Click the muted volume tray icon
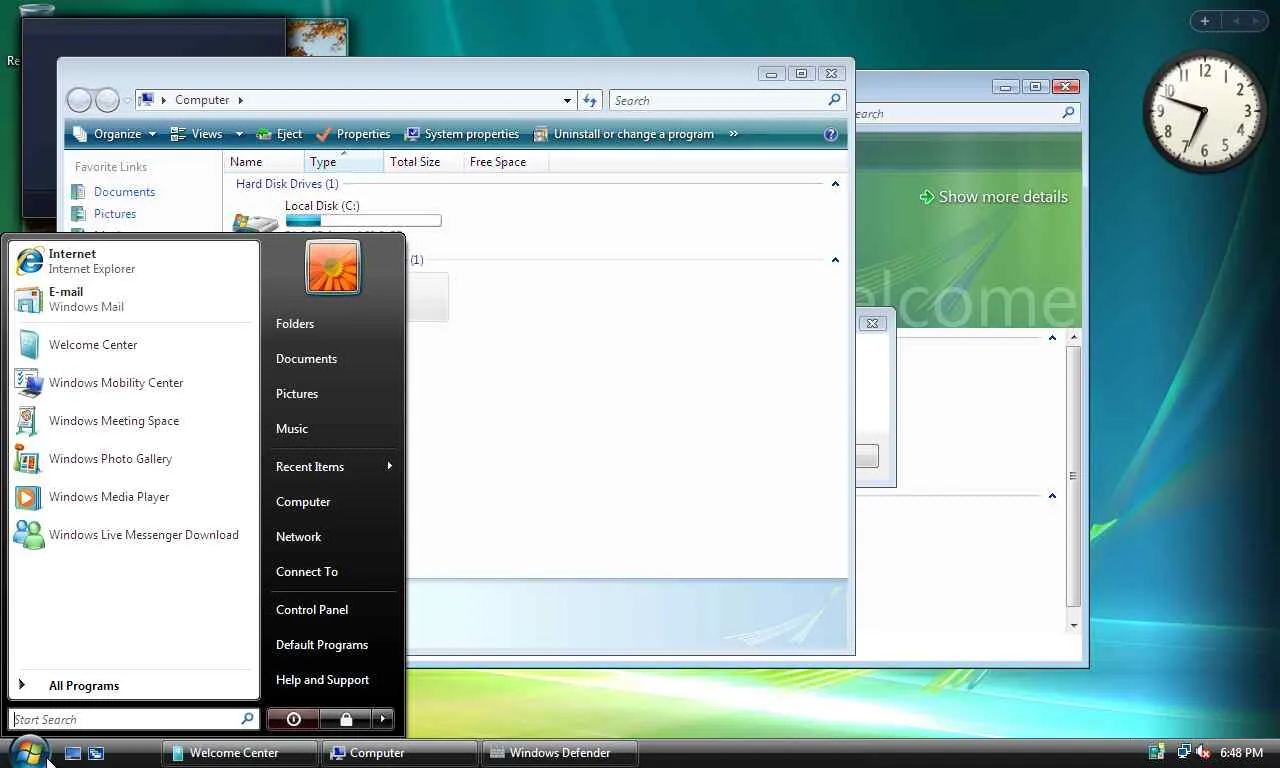1280x768 pixels. tap(1203, 753)
